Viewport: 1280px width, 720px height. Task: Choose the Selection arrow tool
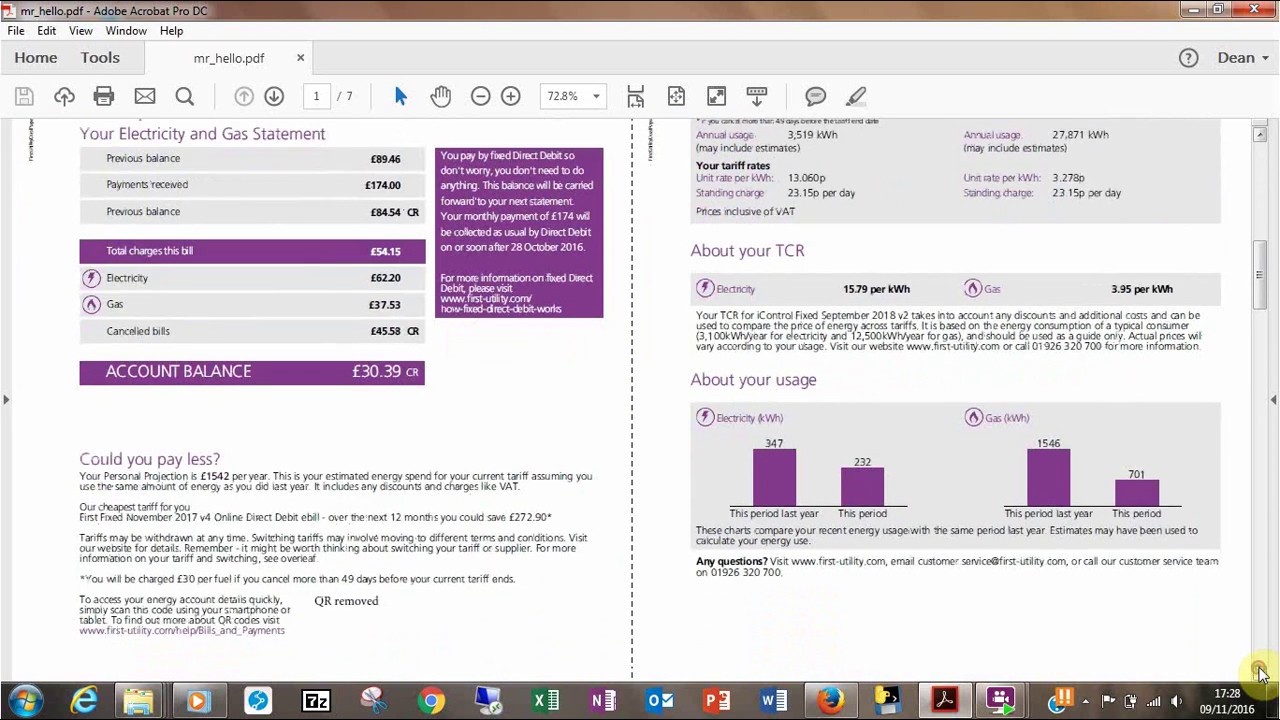pos(401,96)
